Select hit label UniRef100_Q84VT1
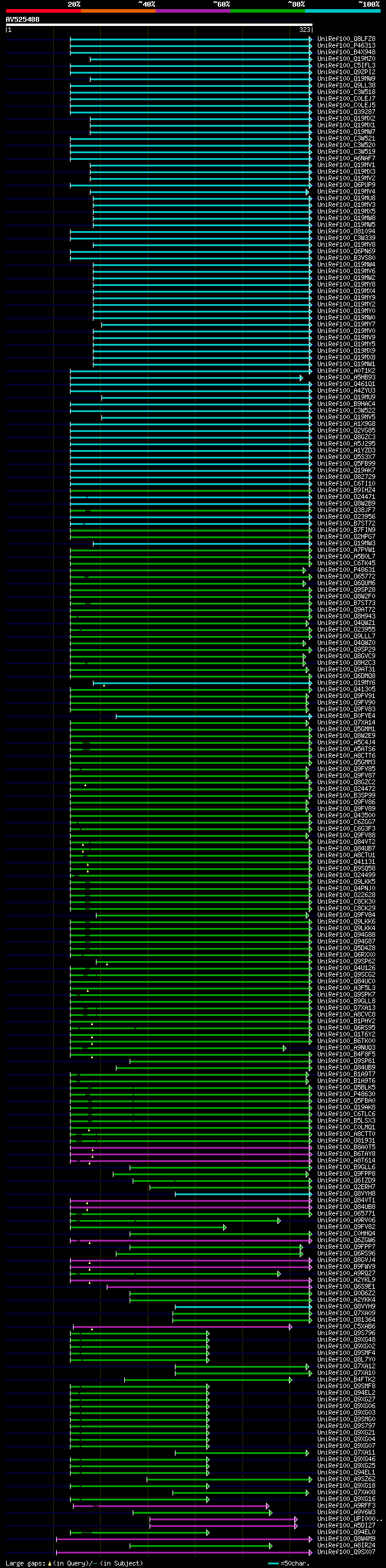The image size is (386, 1568). (x=346, y=1201)
